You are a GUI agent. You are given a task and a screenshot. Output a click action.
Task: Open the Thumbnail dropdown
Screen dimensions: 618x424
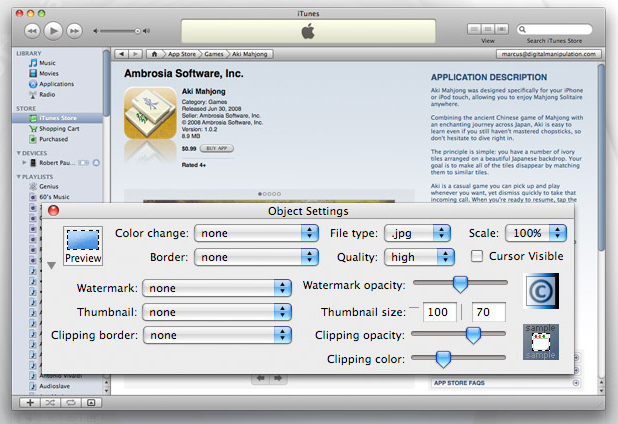tap(217, 312)
